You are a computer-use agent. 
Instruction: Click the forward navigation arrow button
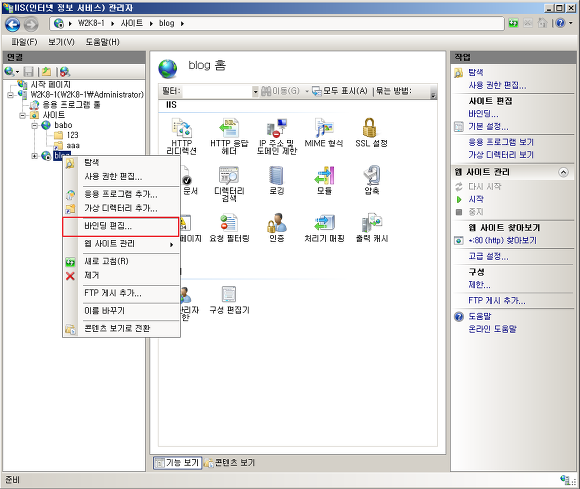(31, 25)
